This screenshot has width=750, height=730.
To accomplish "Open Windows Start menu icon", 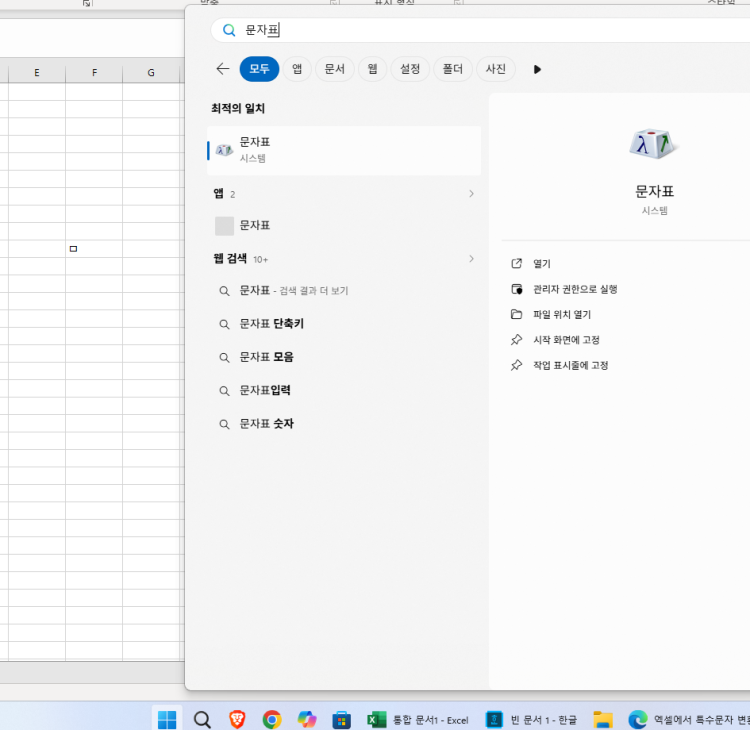I will (x=167, y=720).
